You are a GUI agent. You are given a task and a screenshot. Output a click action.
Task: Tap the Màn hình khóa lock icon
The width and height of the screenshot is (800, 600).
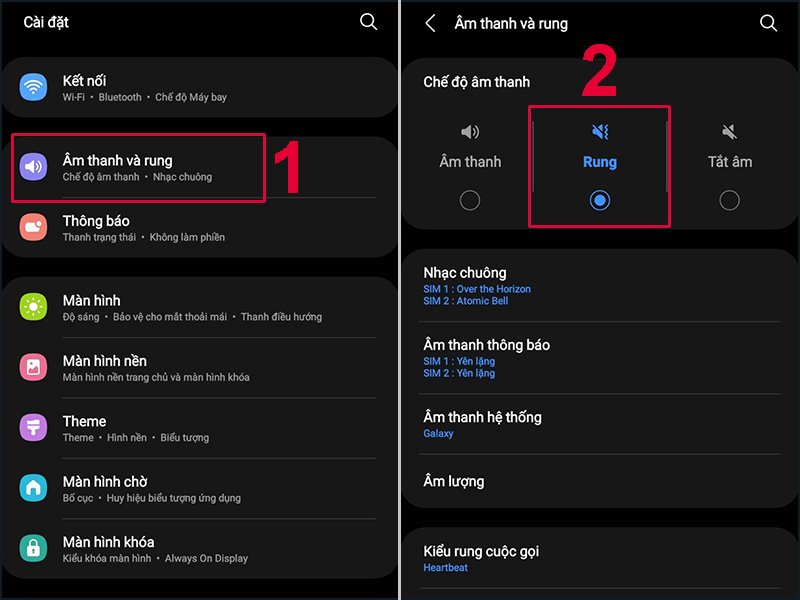(x=34, y=548)
